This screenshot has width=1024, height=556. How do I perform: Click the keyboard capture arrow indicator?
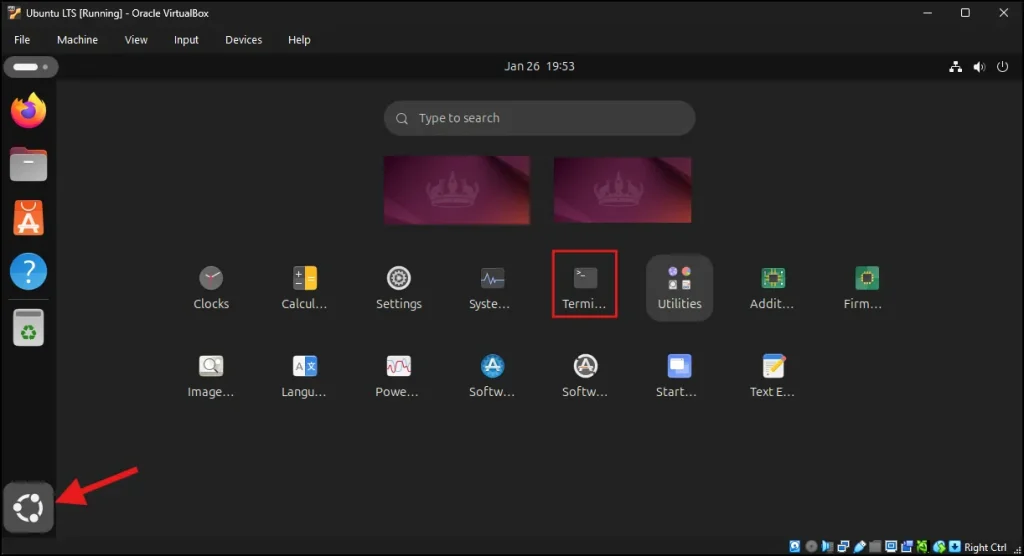coord(955,547)
